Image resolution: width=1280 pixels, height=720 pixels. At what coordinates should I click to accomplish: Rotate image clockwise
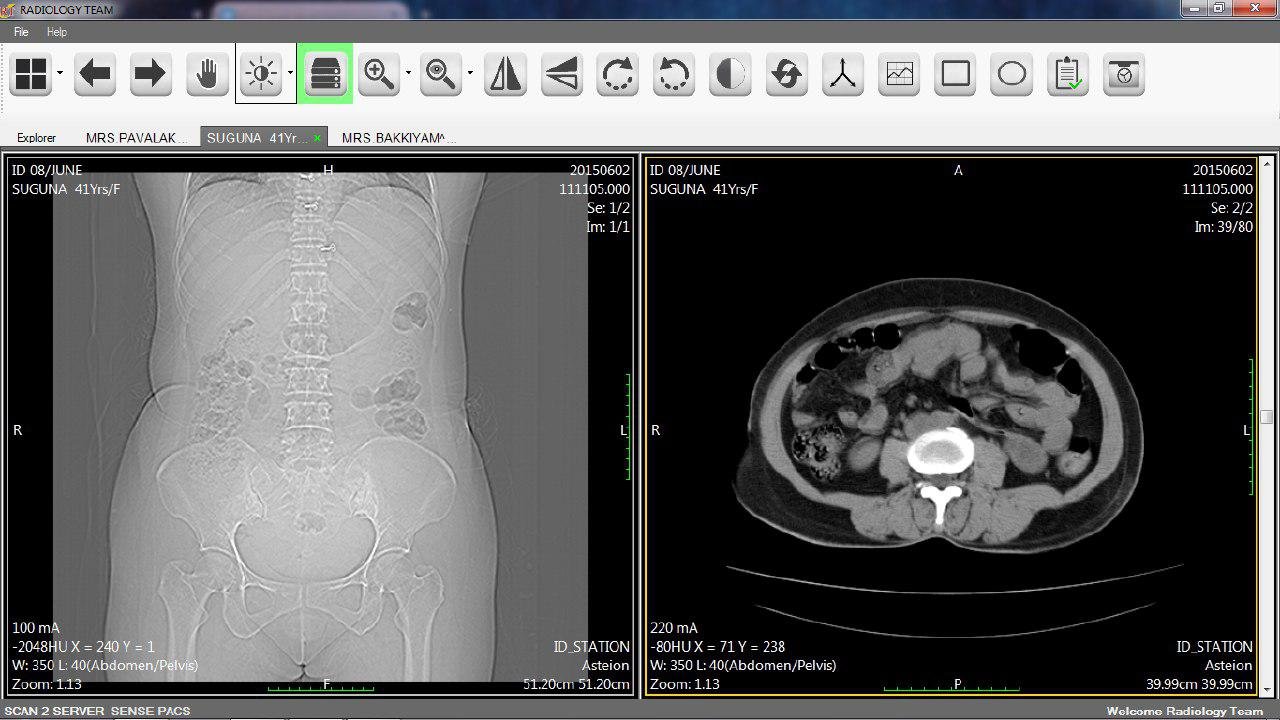coord(618,75)
